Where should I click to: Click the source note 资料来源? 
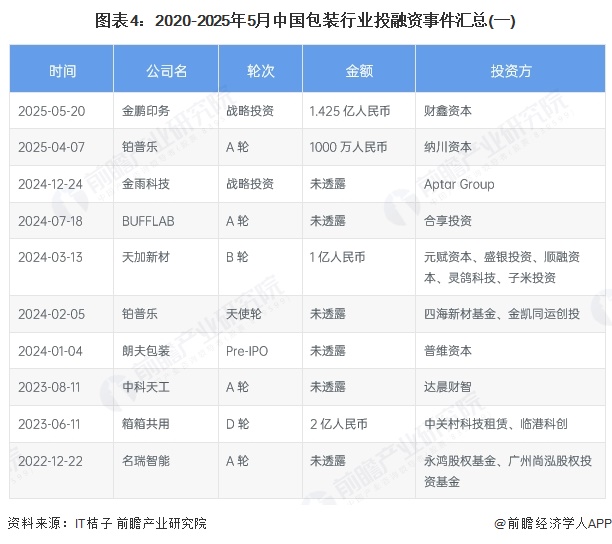click(107, 523)
